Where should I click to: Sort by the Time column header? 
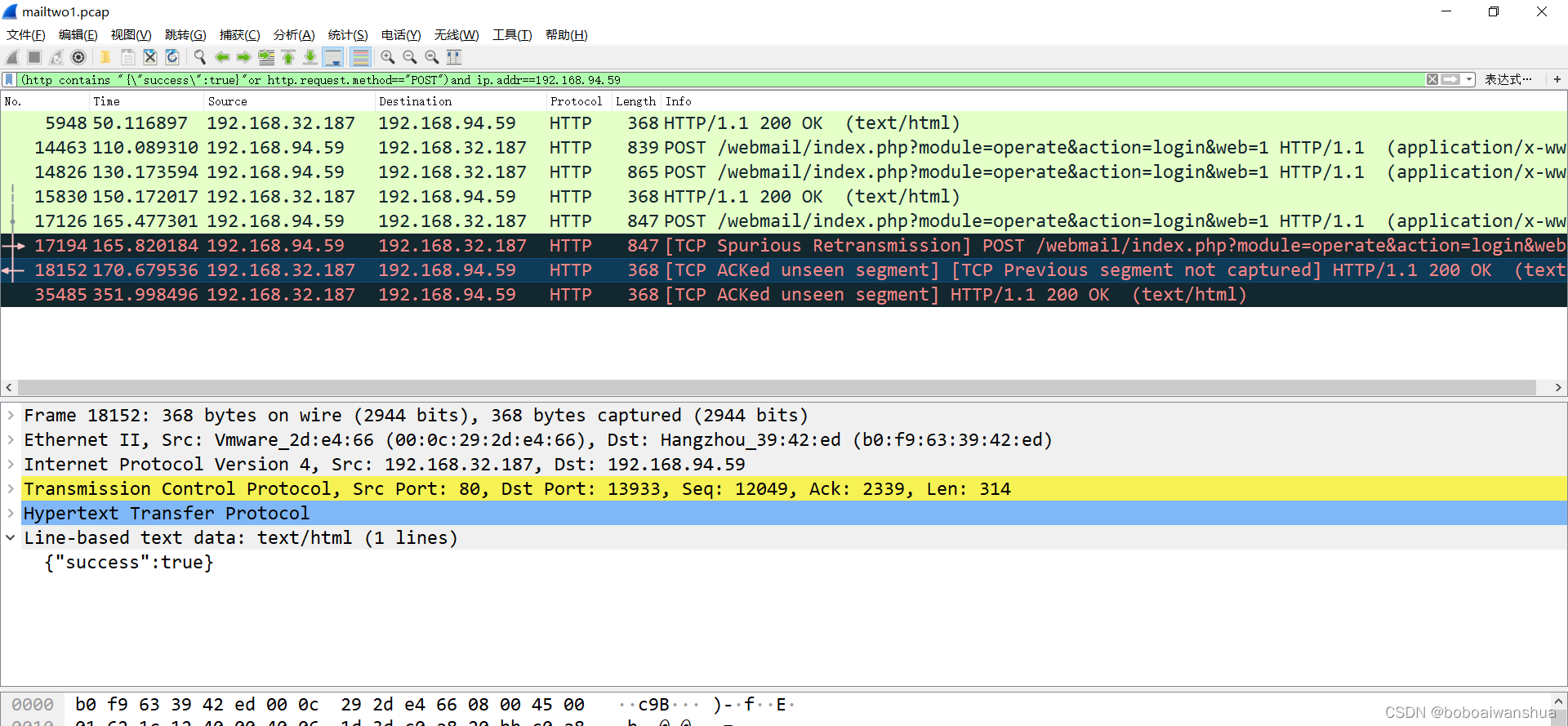click(146, 101)
